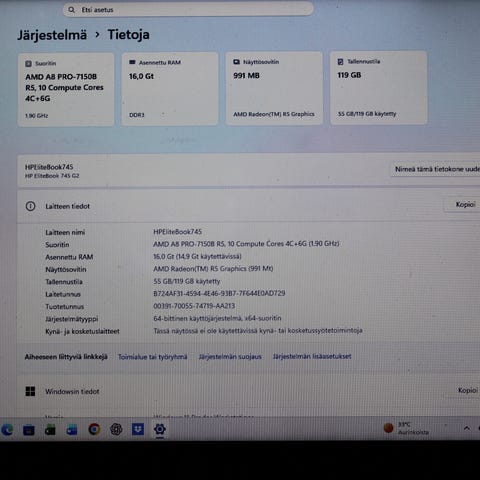Open the dark folder app on the taskbar
Image resolution: width=480 pixels, height=480 pixels.
click(x=29, y=430)
